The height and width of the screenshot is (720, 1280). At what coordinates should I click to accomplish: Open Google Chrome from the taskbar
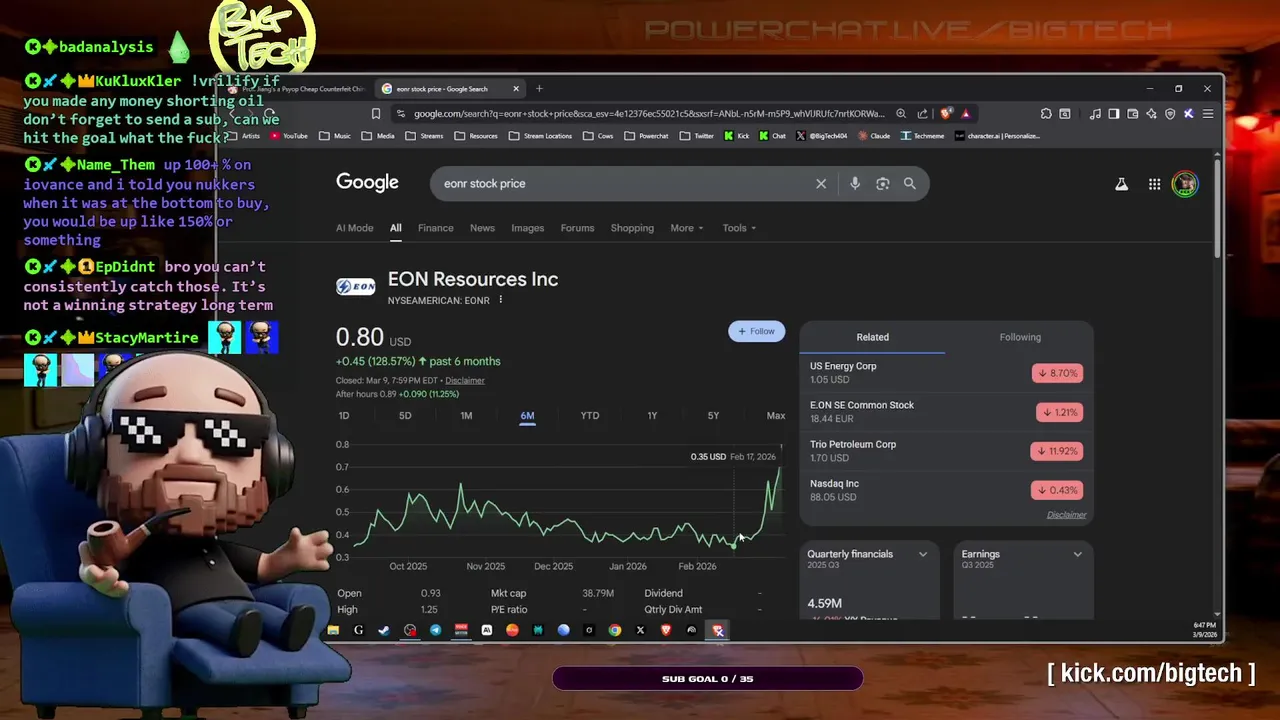(x=615, y=630)
